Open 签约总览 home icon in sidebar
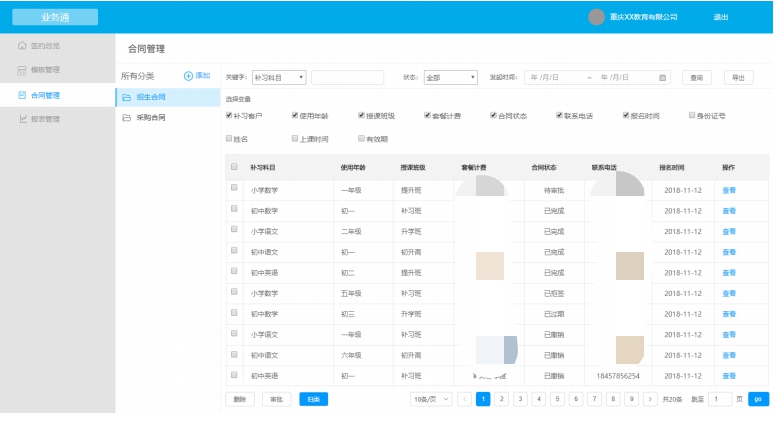Screen dimensions: 776x421 tap(22, 46)
